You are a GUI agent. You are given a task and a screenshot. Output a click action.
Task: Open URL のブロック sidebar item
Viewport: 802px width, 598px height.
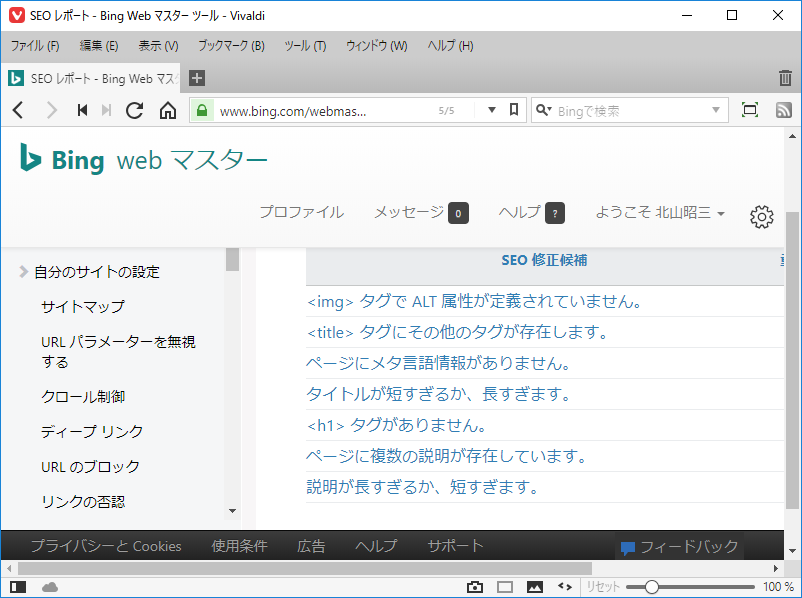(90, 467)
